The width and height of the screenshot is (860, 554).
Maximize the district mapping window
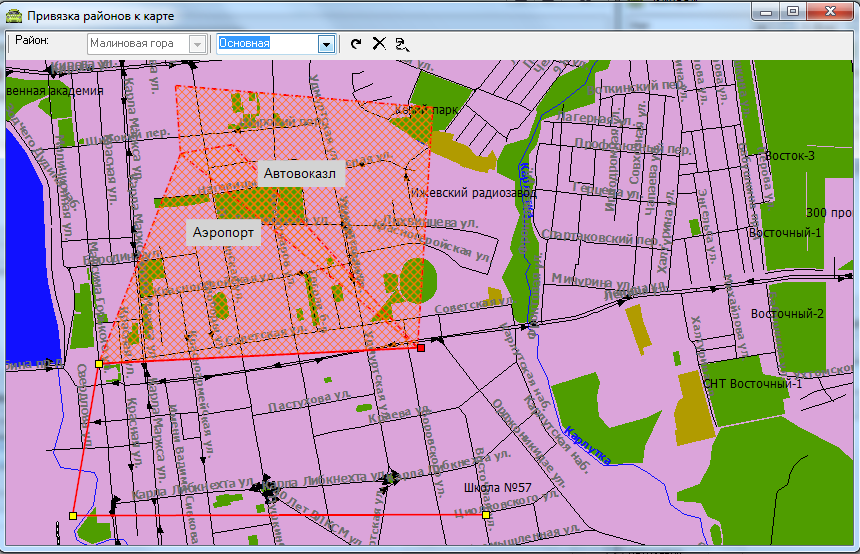[793, 12]
